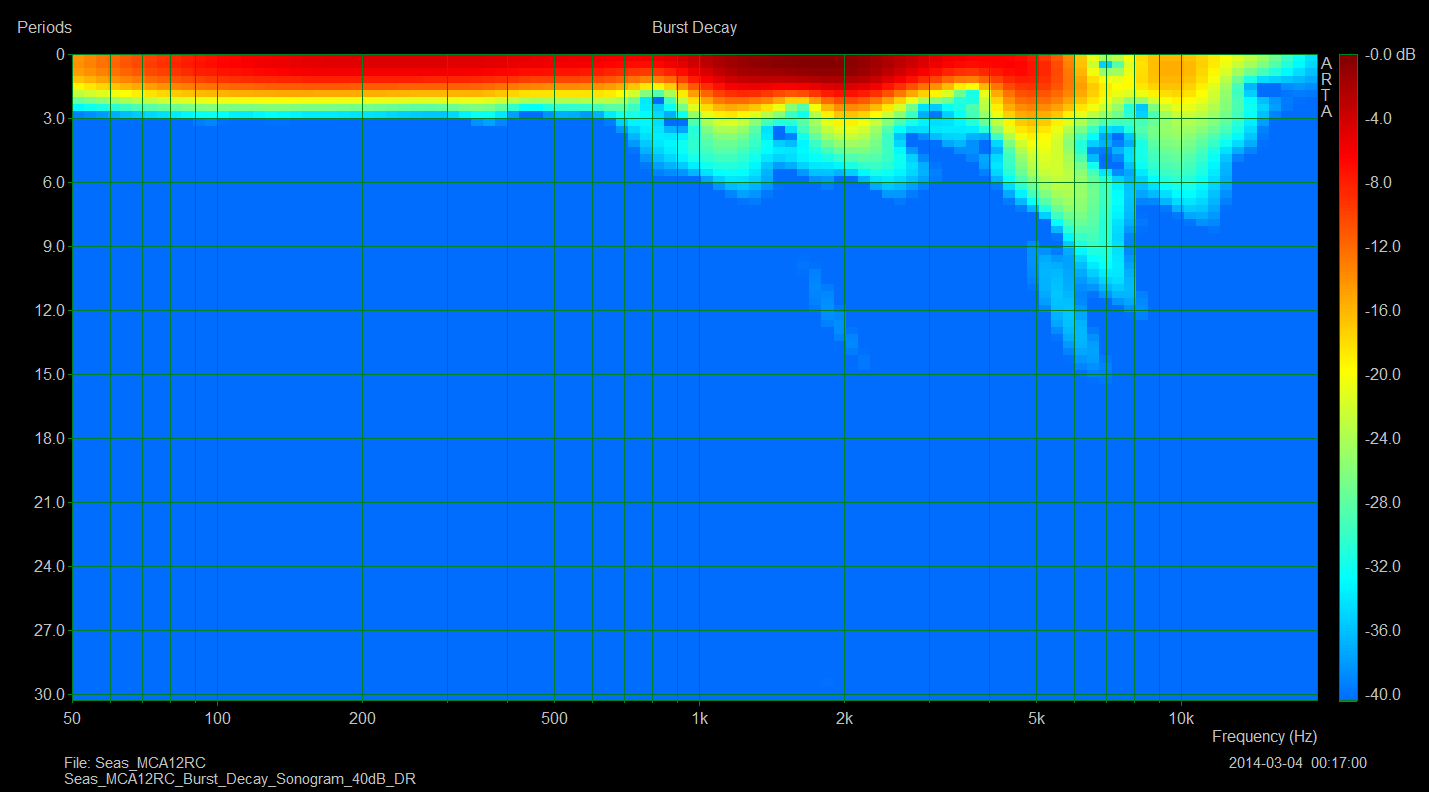
Task: Select the -40.0 dB scale label
Action: point(1390,695)
